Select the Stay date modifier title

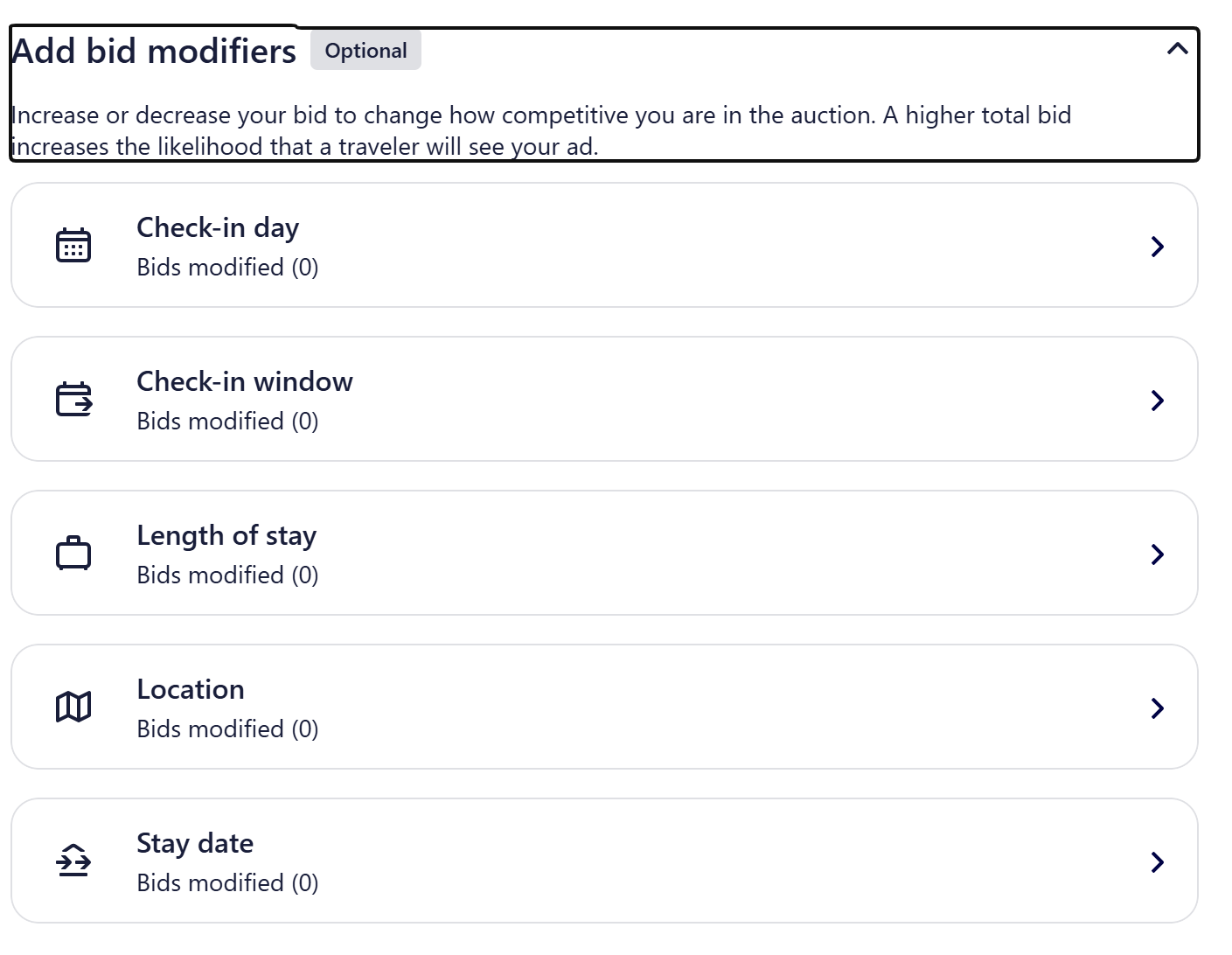tap(195, 843)
